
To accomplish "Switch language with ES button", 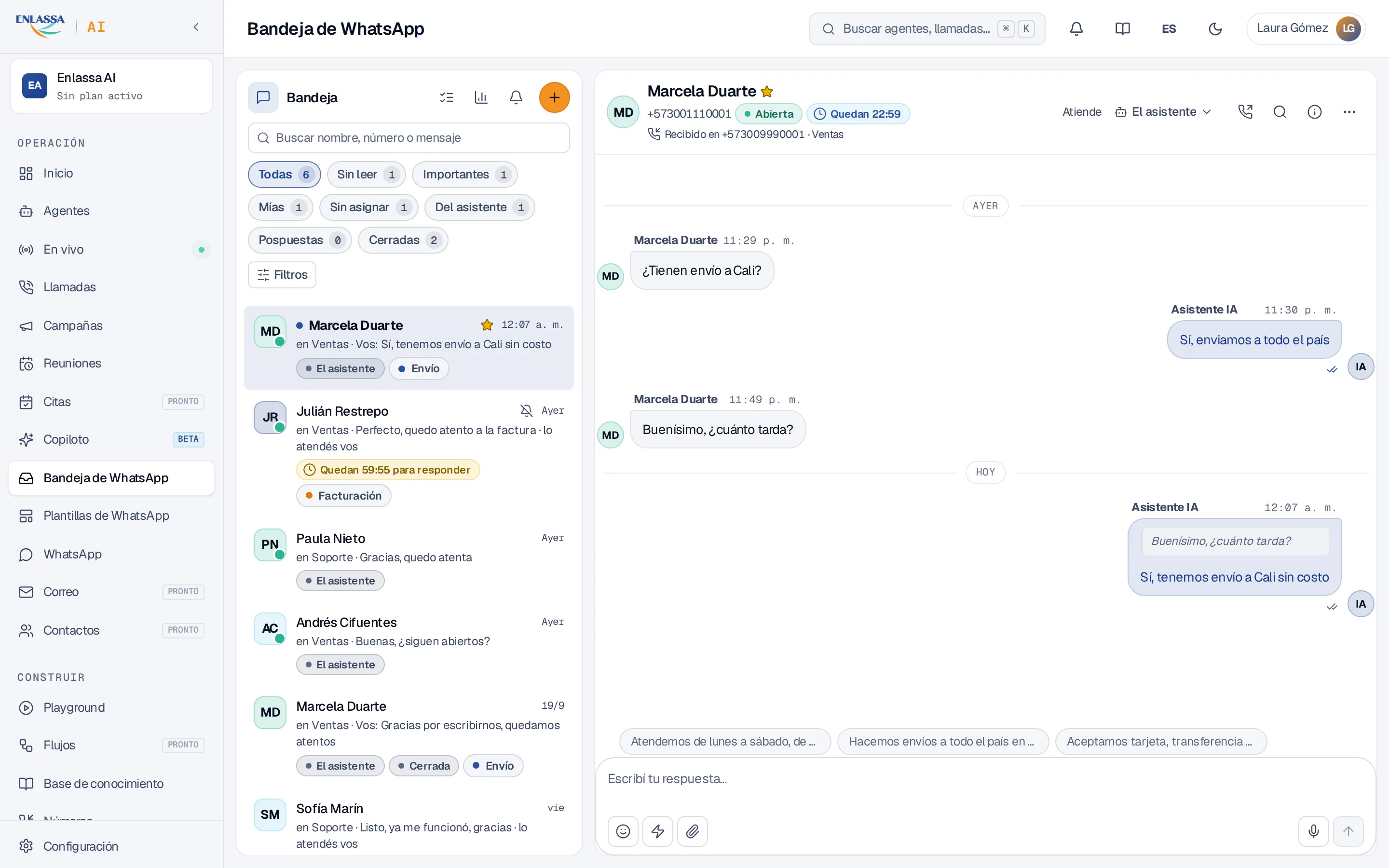I will [x=1169, y=29].
